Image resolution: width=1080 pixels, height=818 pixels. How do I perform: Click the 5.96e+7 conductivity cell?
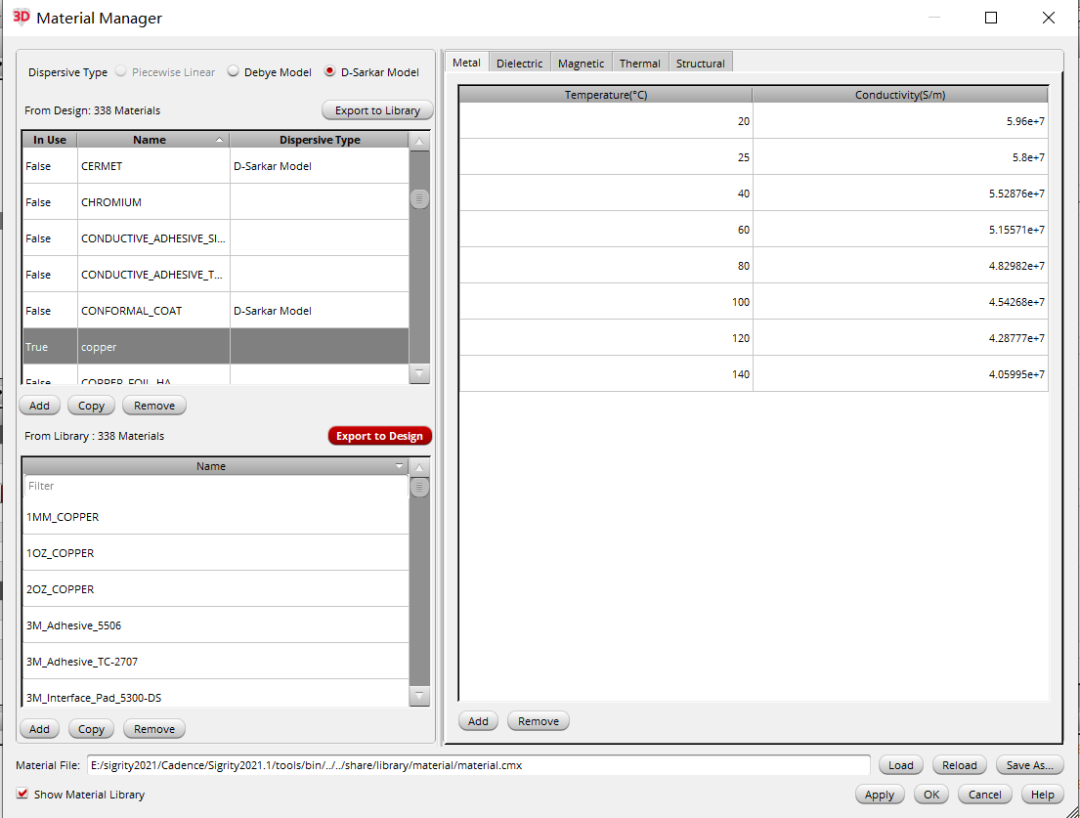(x=900, y=121)
